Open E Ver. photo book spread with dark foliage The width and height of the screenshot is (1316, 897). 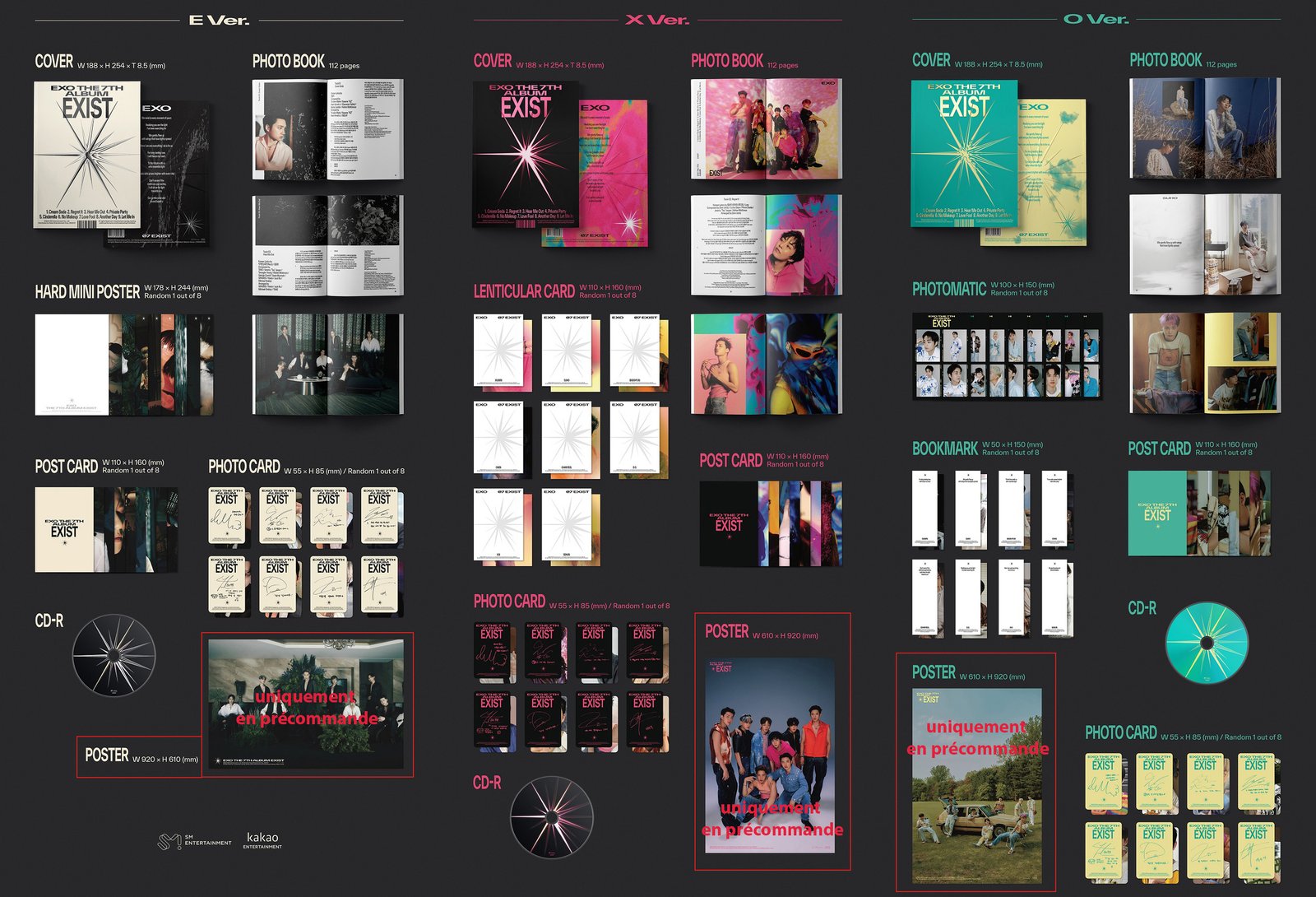(327, 245)
